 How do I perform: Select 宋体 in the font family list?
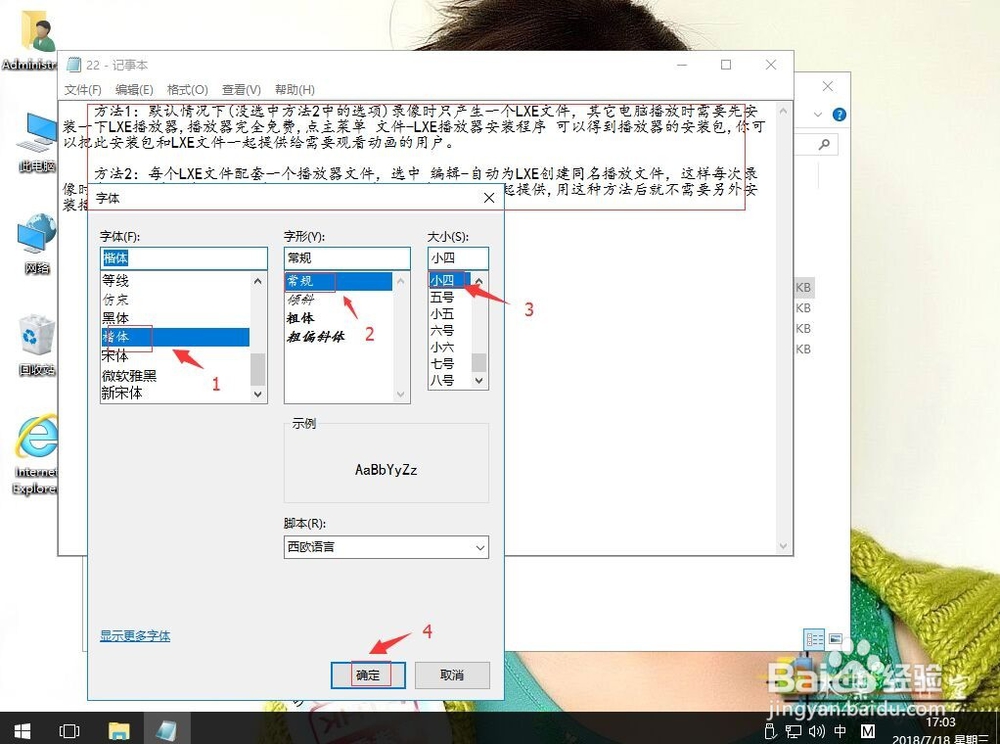[x=116, y=356]
